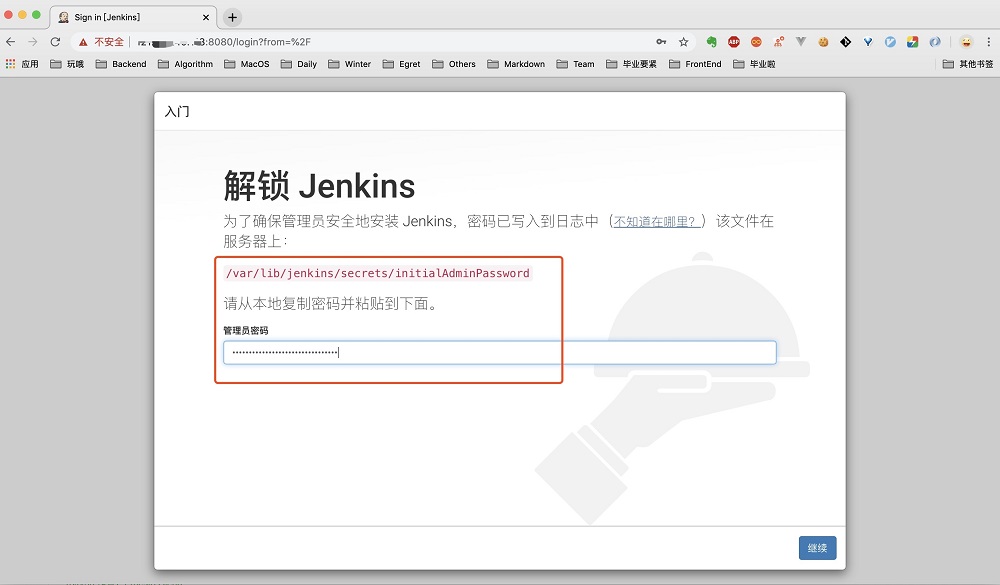Screen dimensions: 1000x585
Task: Go back with the browser back arrow
Action: (11, 42)
